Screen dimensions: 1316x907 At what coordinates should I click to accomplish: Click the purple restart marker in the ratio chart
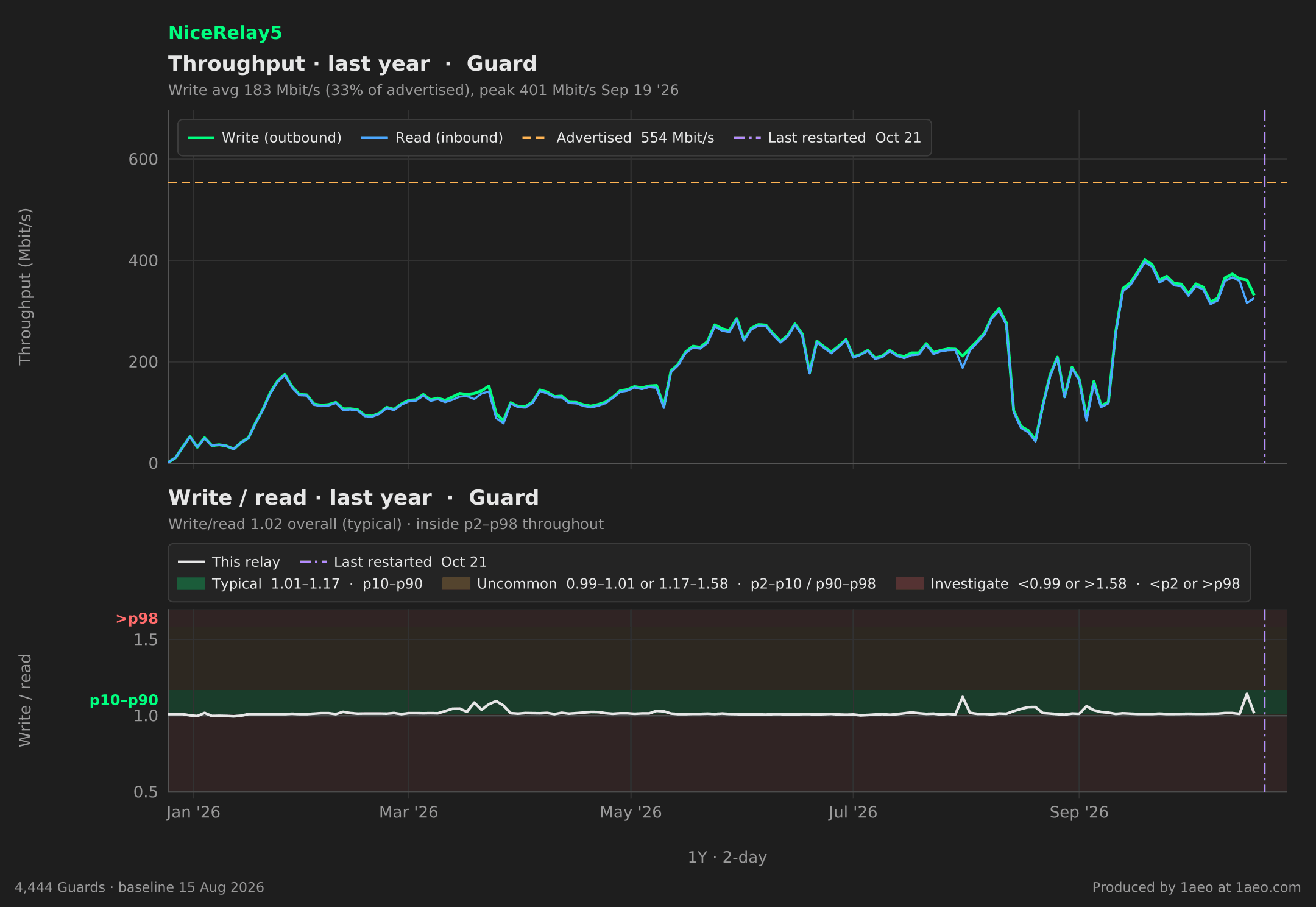tap(1265, 700)
